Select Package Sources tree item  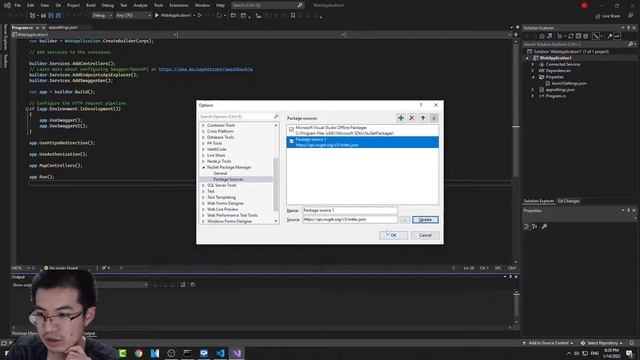[x=228, y=179]
